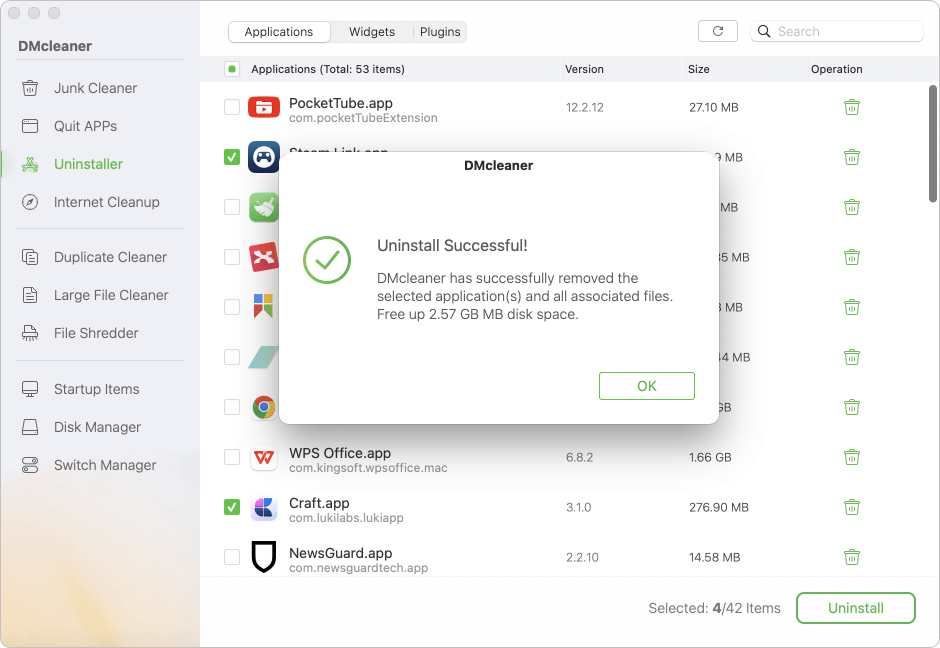Check the WPS Office.app checkbox

tap(231, 457)
